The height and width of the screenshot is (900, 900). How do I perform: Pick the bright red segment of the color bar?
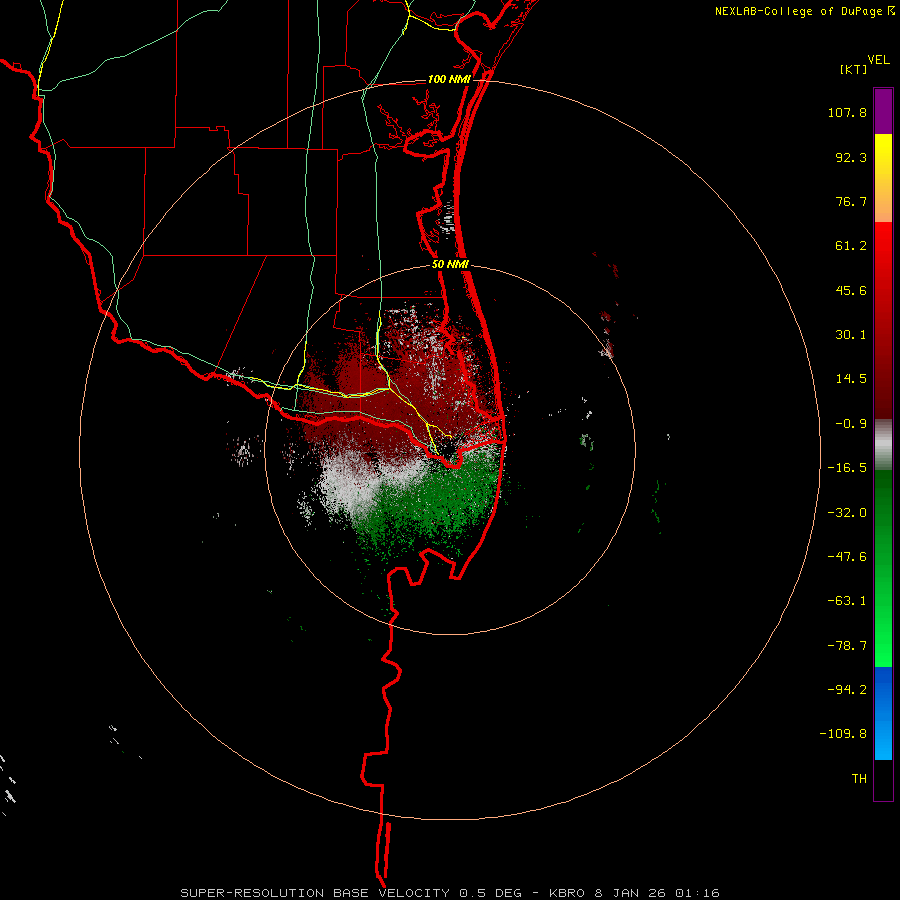pyautogui.click(x=883, y=320)
